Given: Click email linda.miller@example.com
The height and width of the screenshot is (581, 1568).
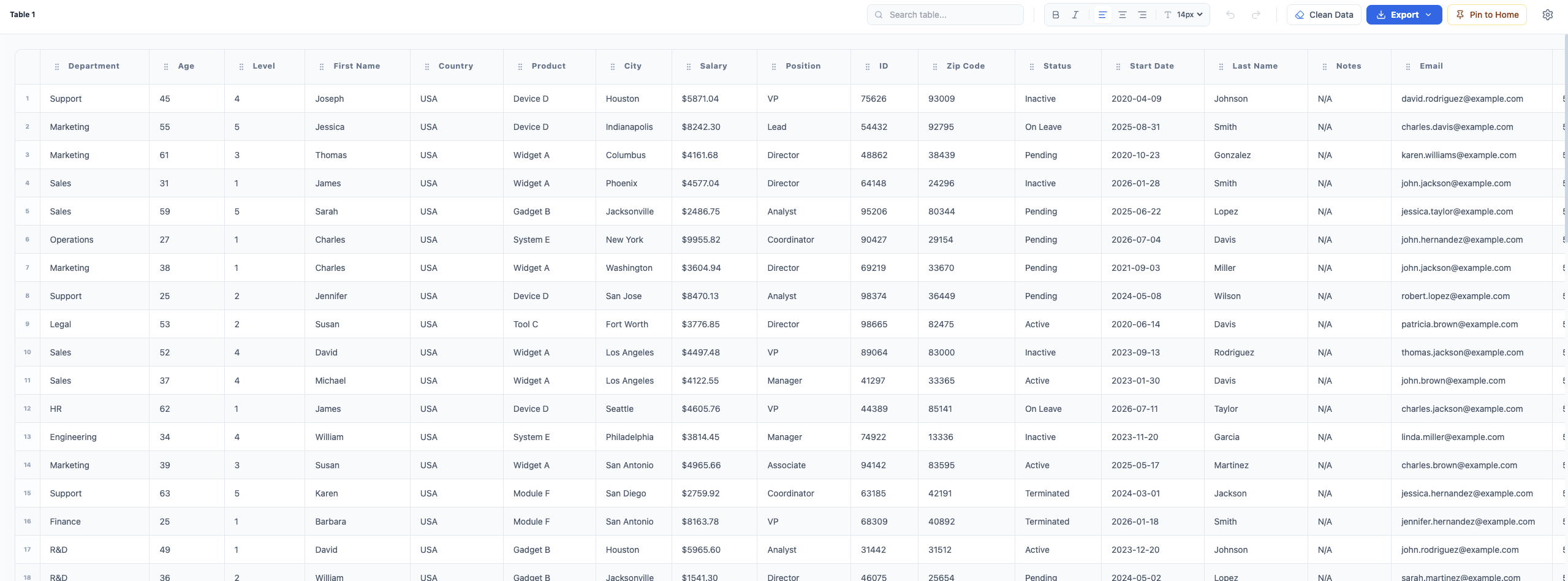Looking at the screenshot, I should (x=1471, y=437).
